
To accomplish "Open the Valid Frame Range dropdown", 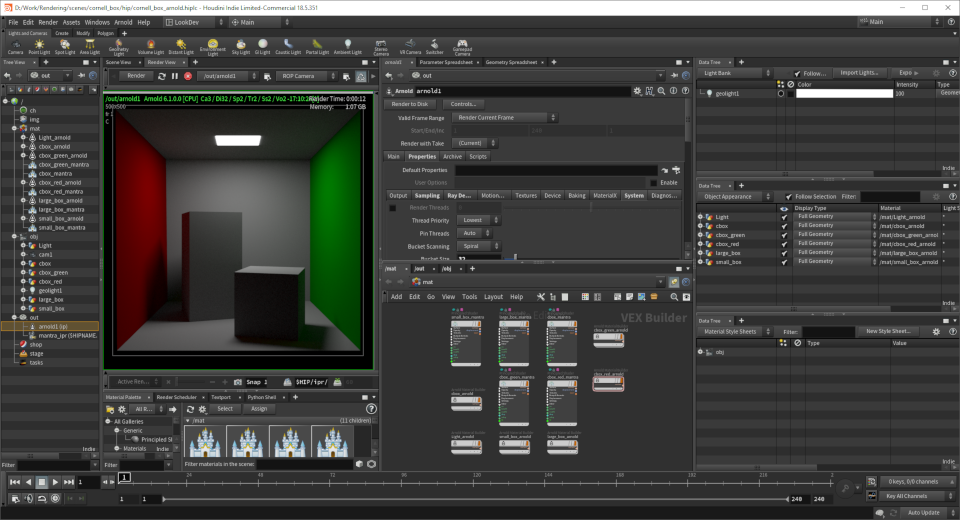I will tap(504, 118).
